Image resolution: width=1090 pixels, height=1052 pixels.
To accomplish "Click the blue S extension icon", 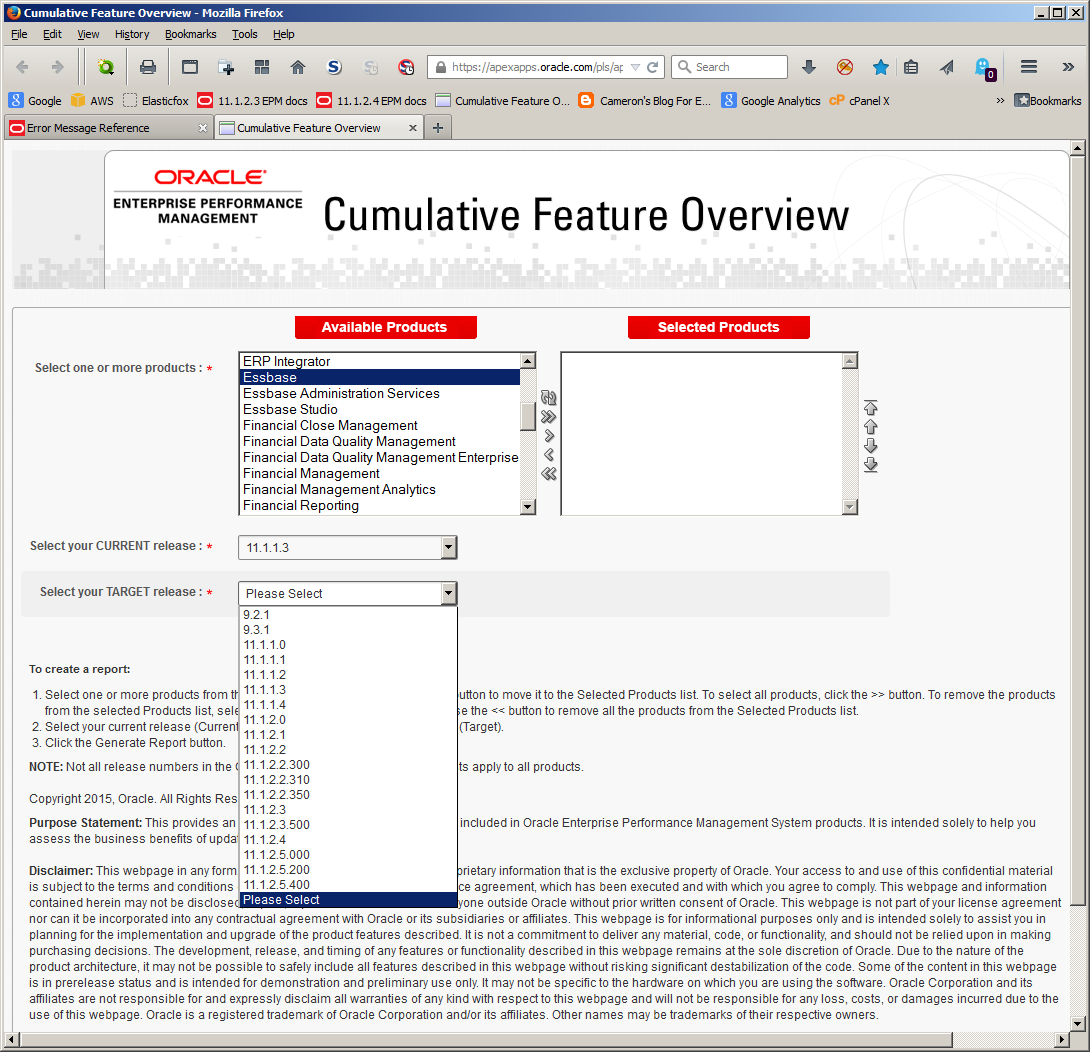I will click(334, 67).
